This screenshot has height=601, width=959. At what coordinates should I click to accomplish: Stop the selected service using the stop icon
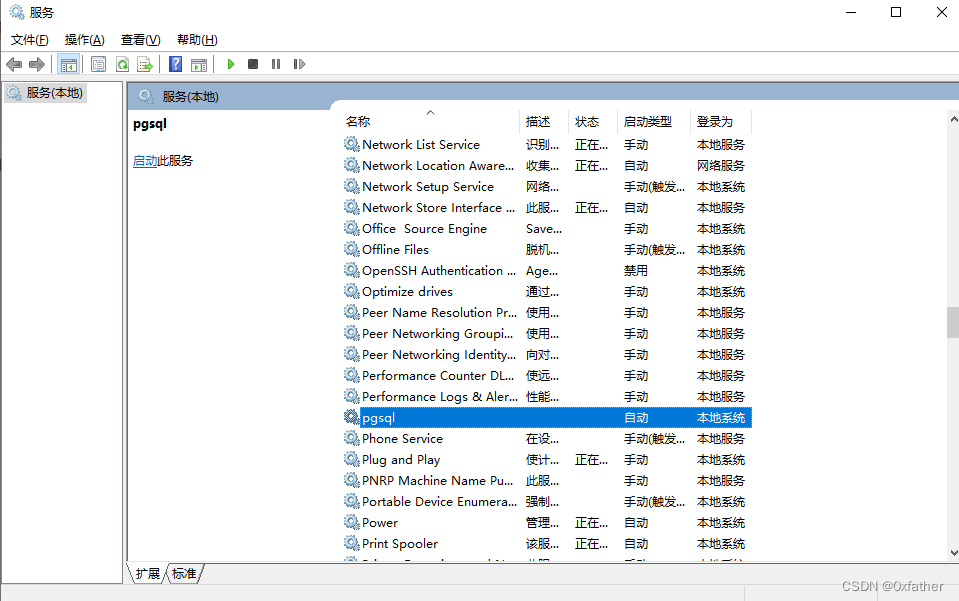(x=253, y=64)
